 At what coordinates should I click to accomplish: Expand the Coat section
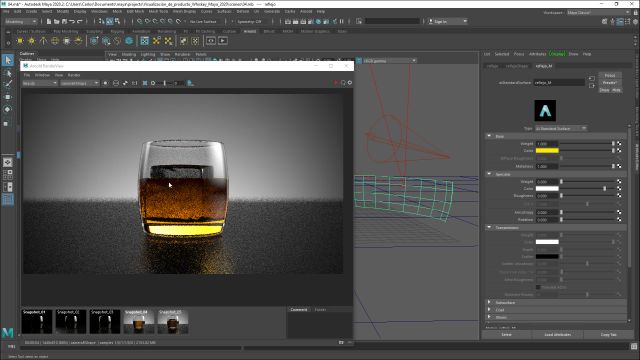point(489,310)
